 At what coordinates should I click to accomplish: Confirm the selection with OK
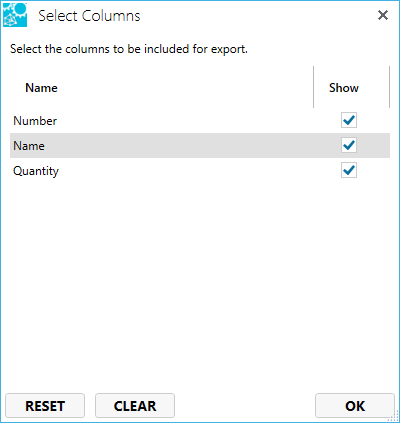pos(355,406)
